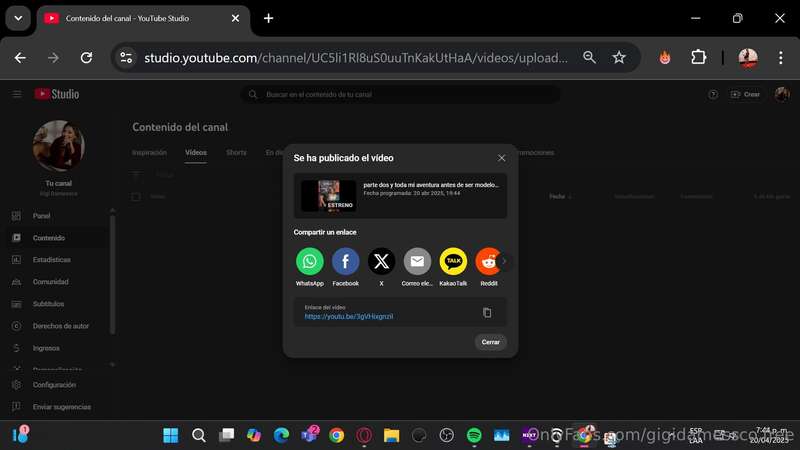Click the Cerrar button
Viewport: 800px width, 450px height.
point(491,342)
